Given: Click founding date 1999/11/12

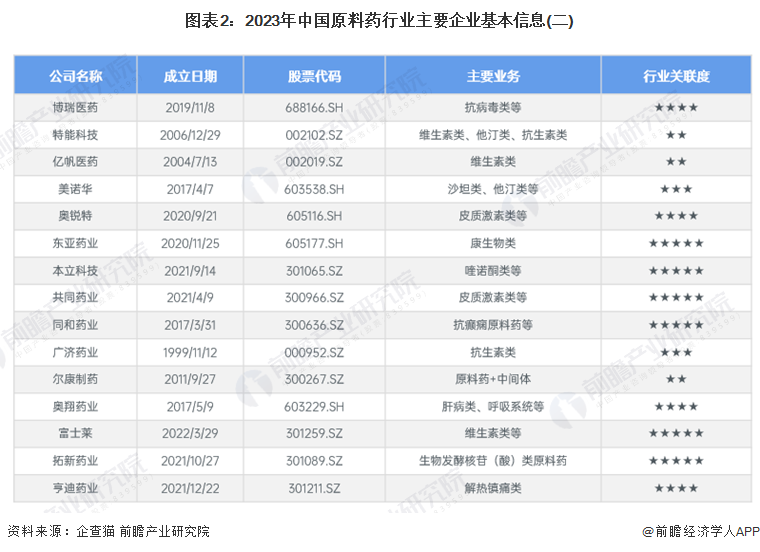Looking at the screenshot, I should pos(190,352).
